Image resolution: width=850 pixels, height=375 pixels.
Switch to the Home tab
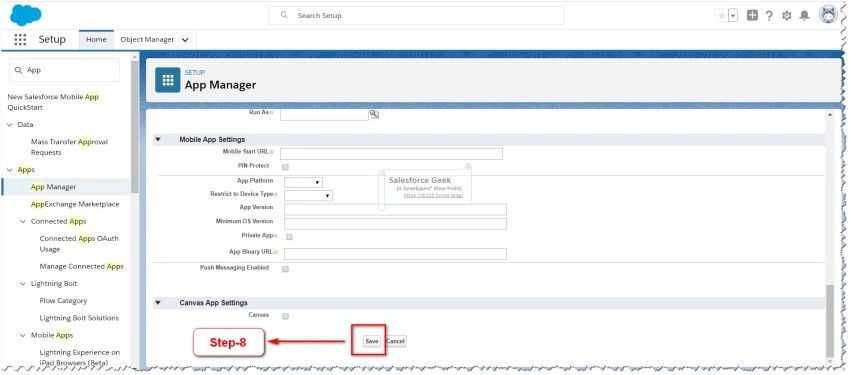(x=96, y=40)
